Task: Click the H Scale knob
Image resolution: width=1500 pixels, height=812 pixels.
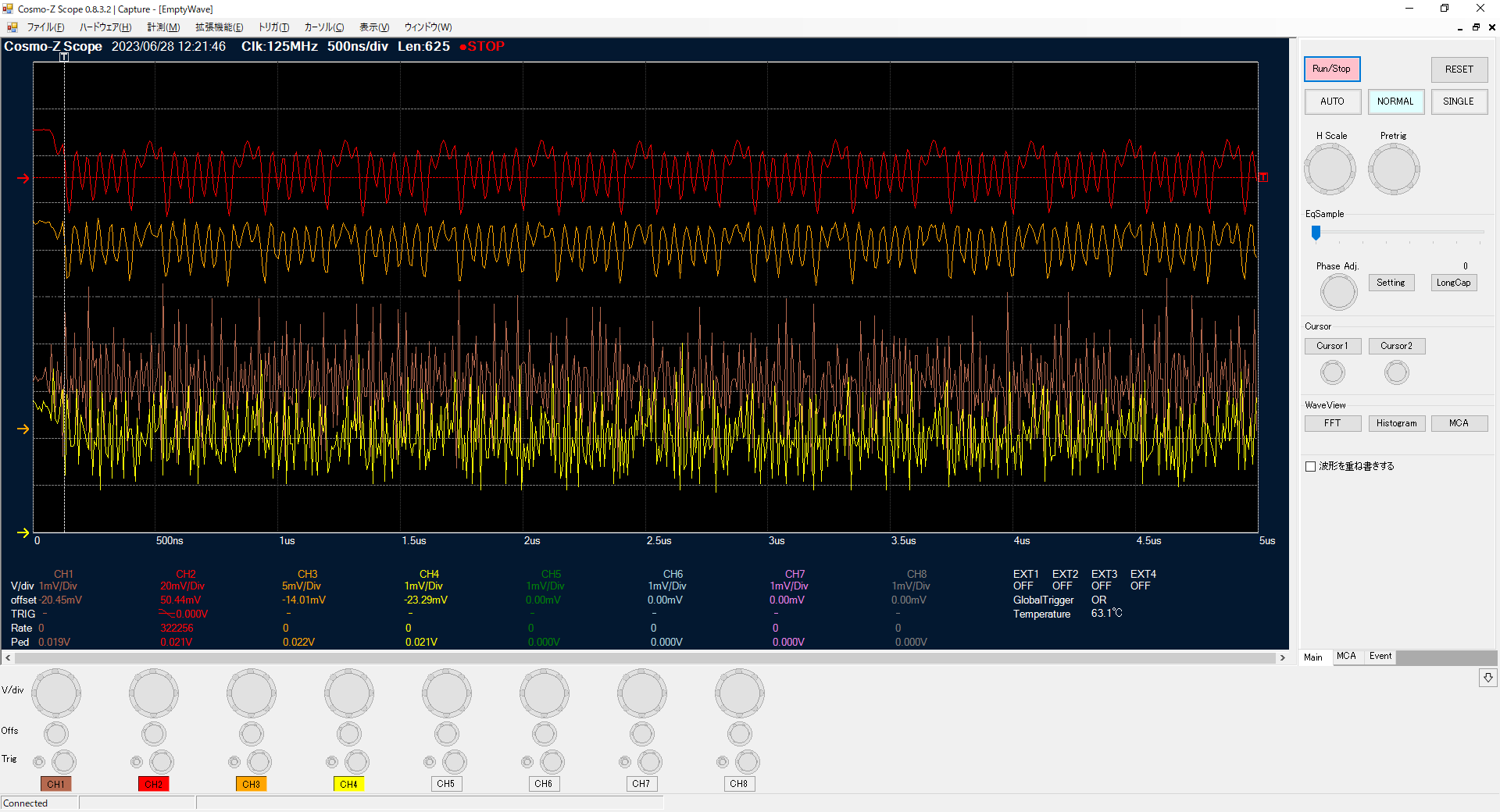Action: click(1330, 169)
